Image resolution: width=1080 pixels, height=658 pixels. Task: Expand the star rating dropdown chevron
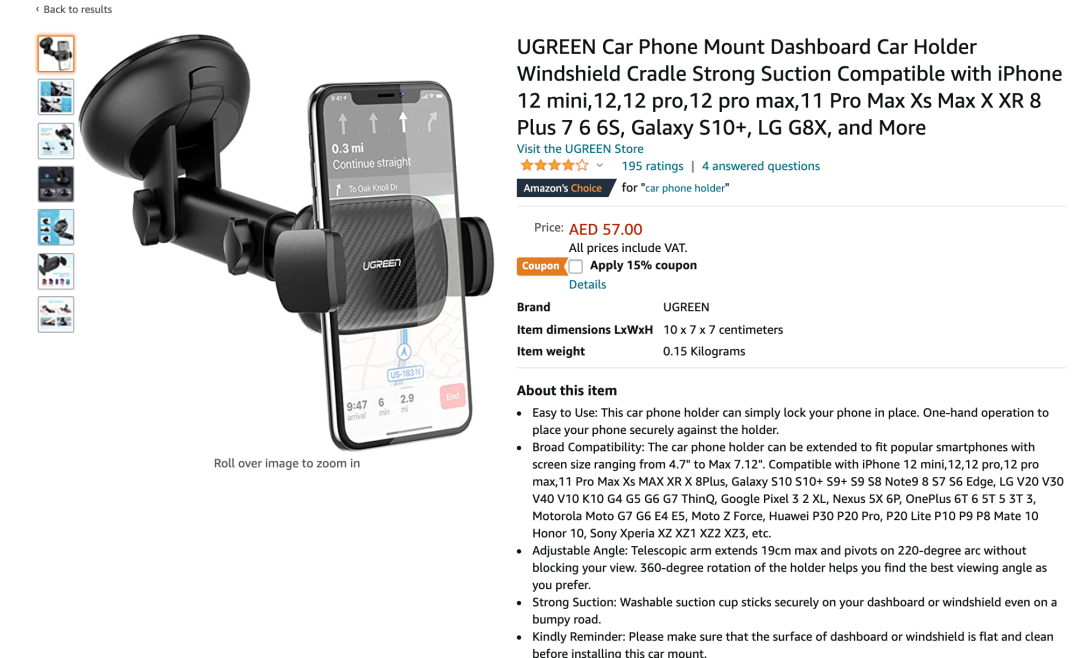pos(600,165)
